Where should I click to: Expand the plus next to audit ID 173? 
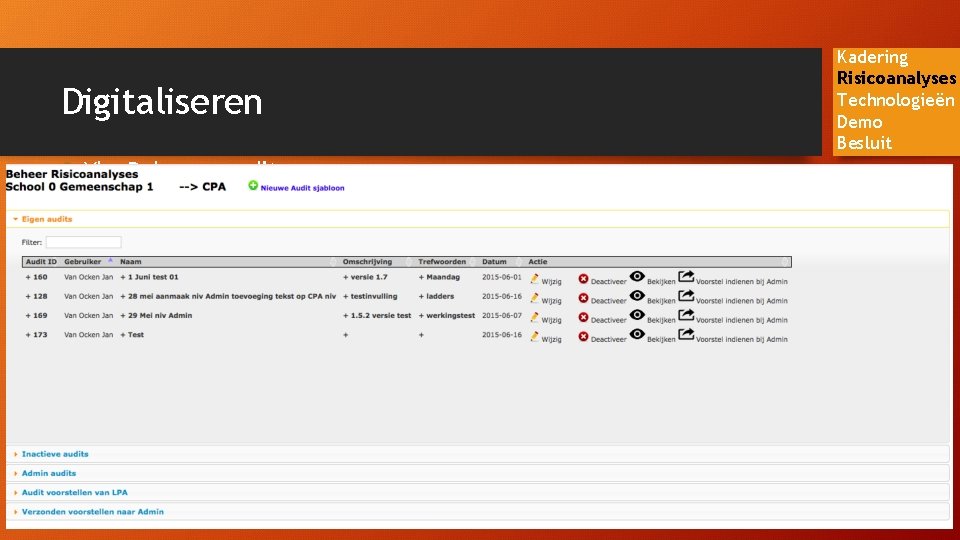[x=28, y=335]
